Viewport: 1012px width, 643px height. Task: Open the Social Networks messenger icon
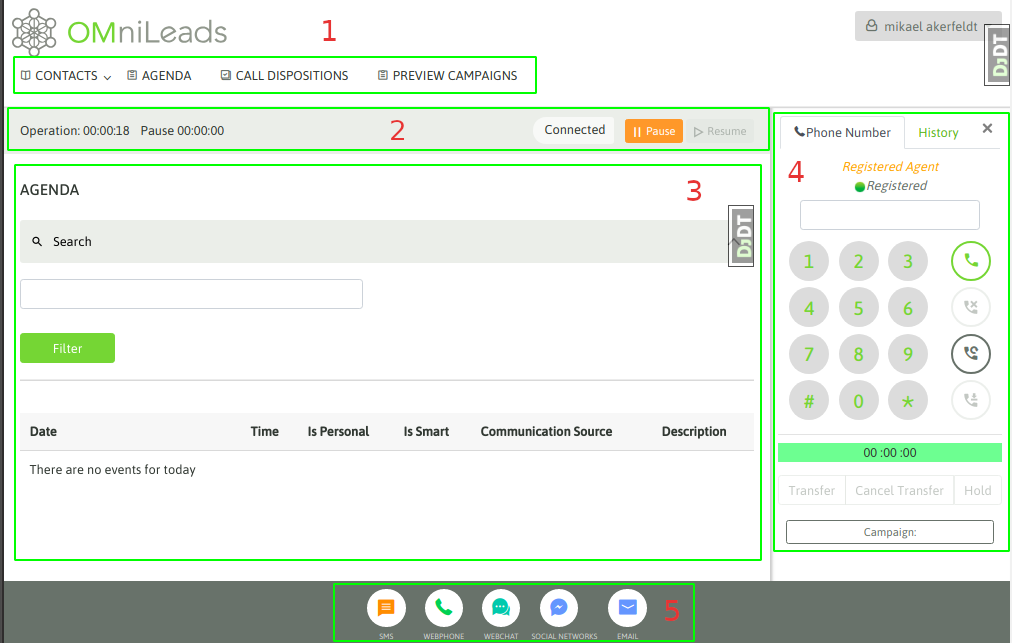point(559,608)
